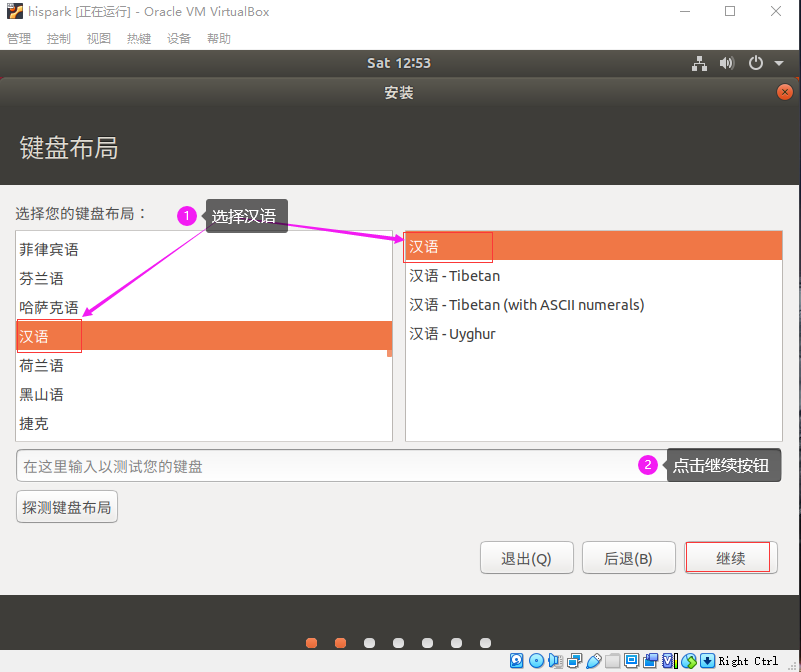Open the USB devices status icon
The width and height of the screenshot is (801, 672).
pyautogui.click(x=593, y=661)
